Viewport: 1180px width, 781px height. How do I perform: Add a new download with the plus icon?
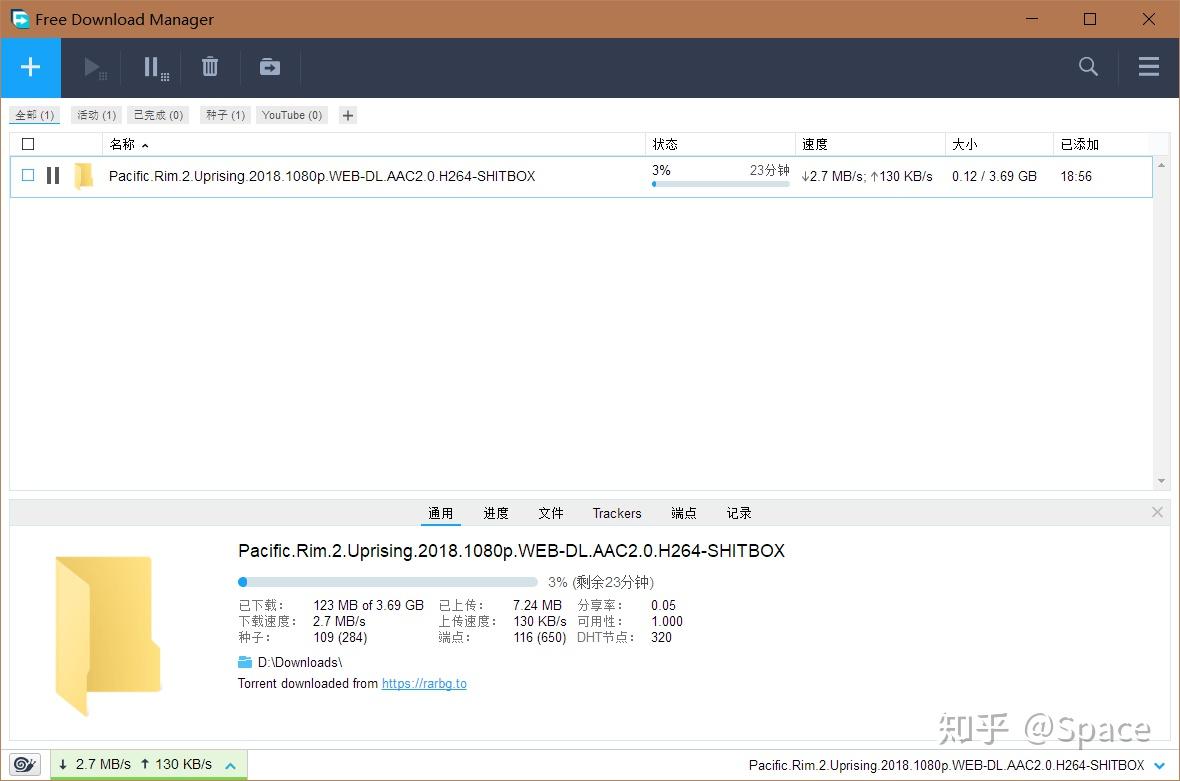point(30,67)
